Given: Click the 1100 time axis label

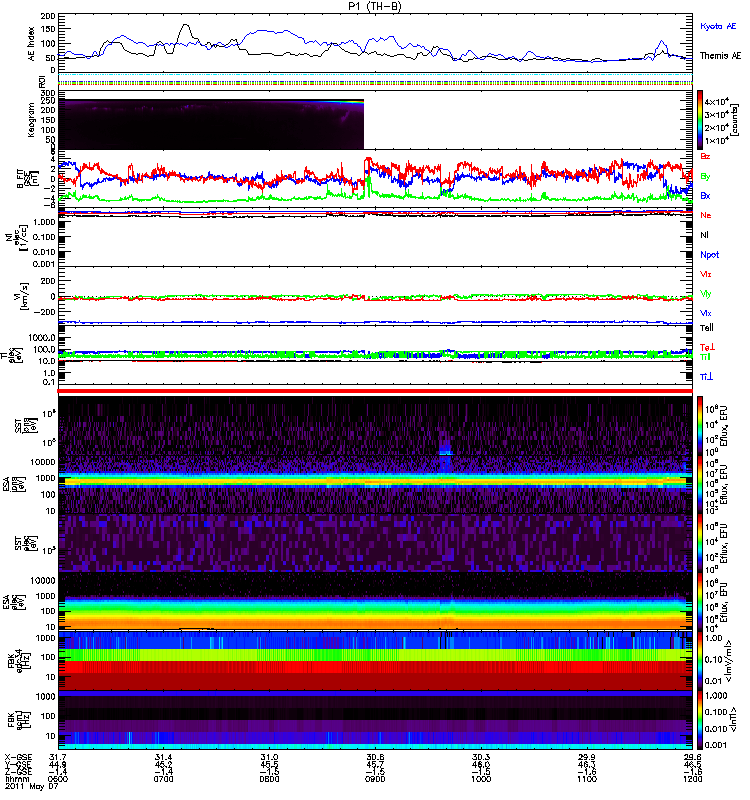Looking at the screenshot, I should tap(587, 779).
